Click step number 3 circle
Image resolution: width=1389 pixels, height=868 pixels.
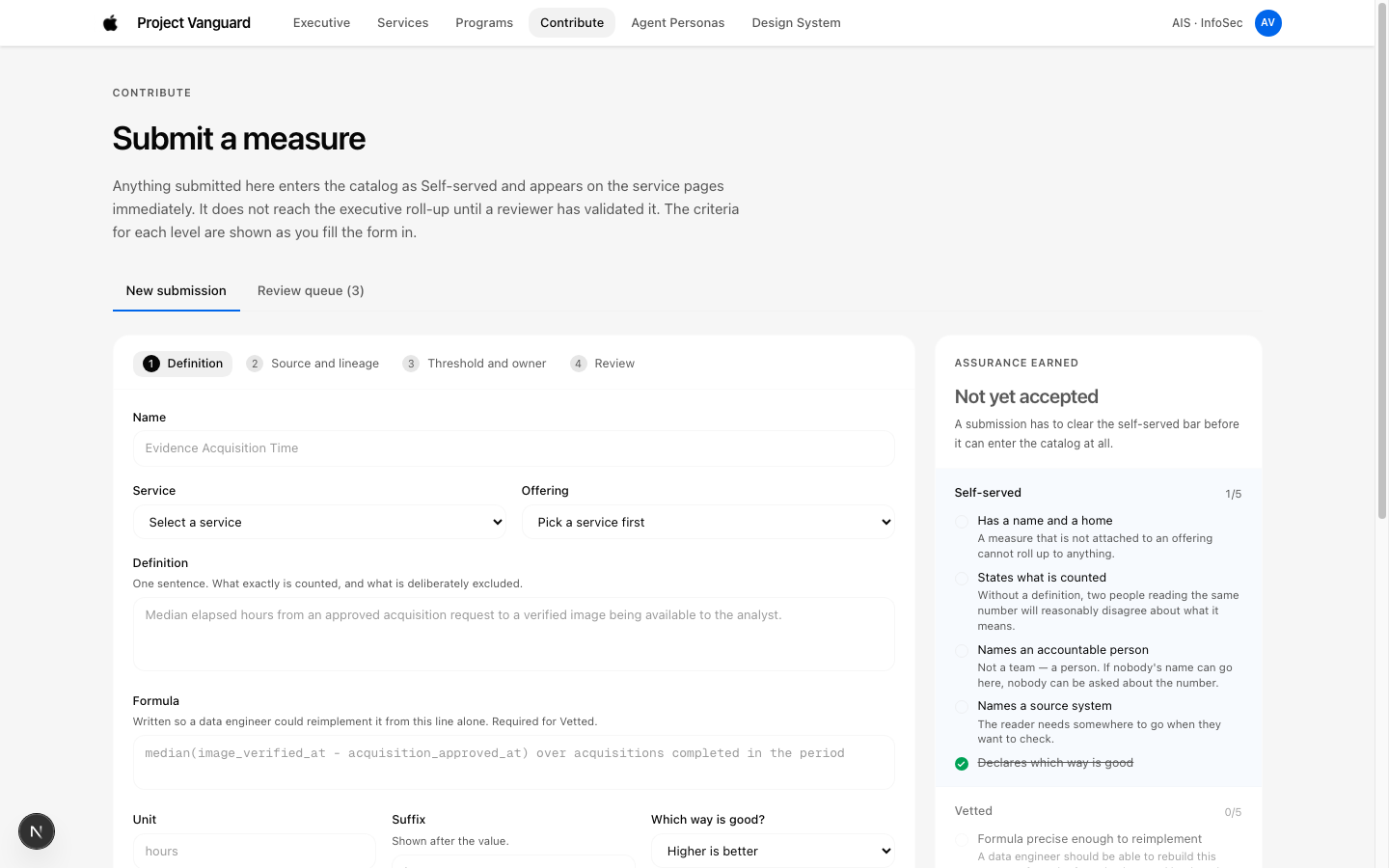pyautogui.click(x=411, y=364)
